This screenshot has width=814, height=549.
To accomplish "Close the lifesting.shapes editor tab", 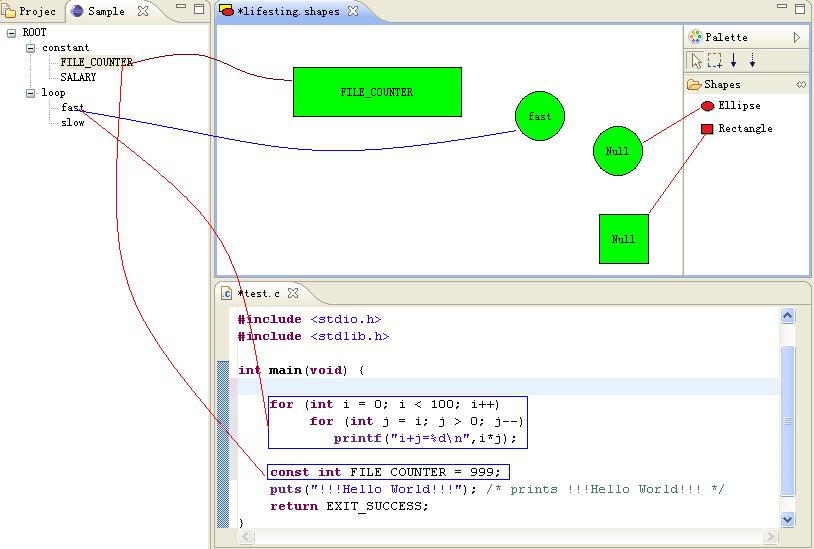I will click(x=353, y=10).
